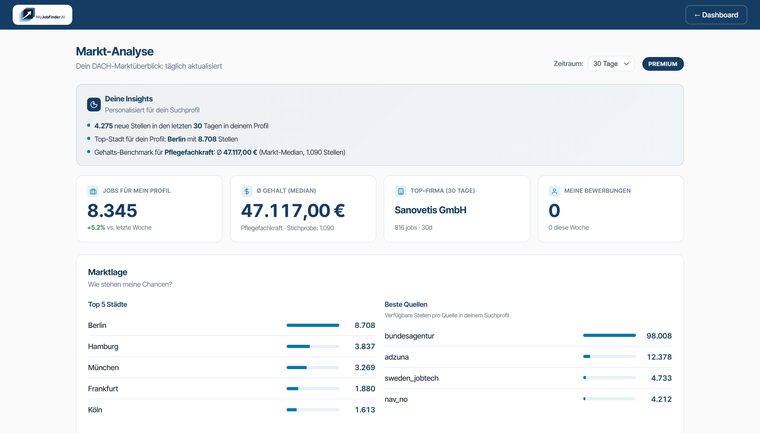Click the dollar icon beside Ø Gehalt (Median)
Image resolution: width=760 pixels, height=433 pixels.
coord(247,191)
